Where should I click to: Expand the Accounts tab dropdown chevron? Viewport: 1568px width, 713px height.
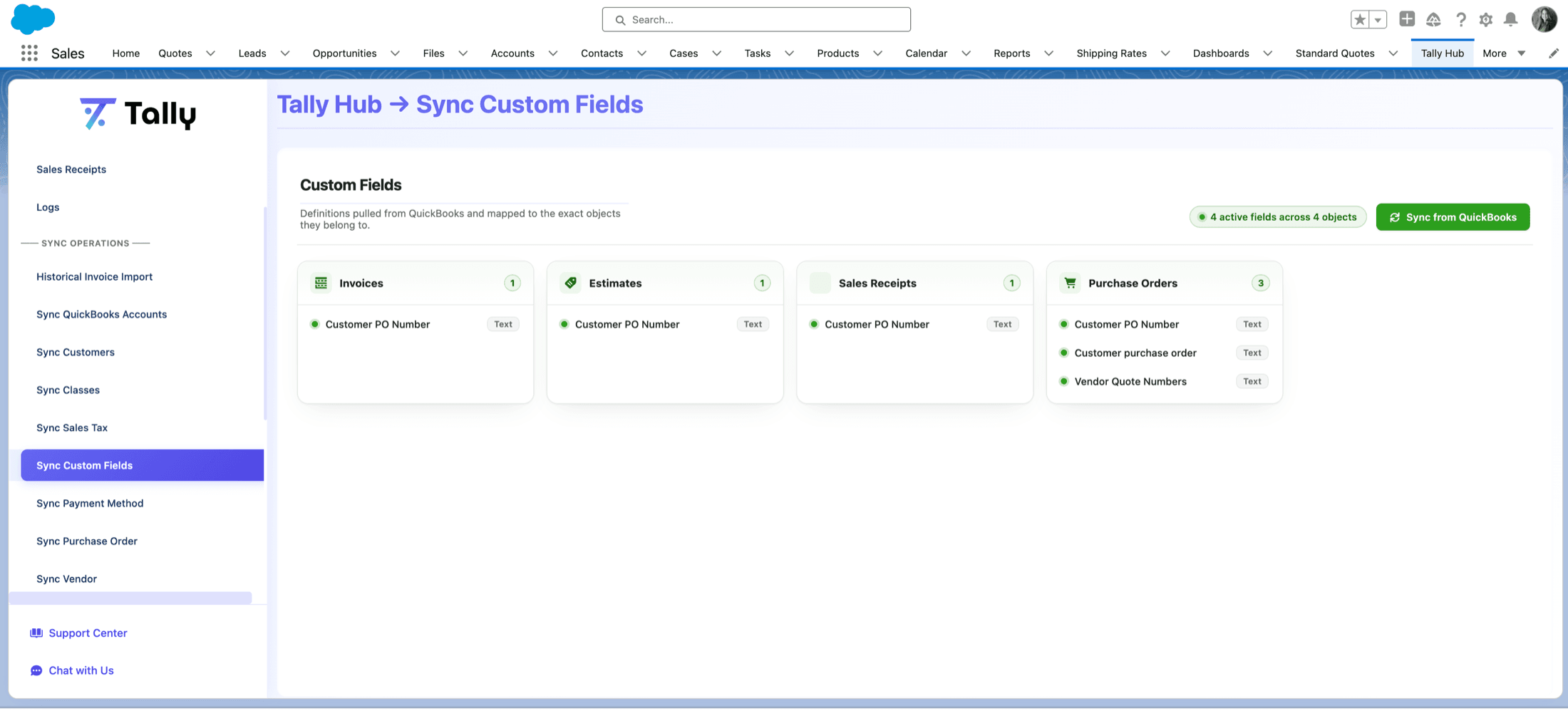[553, 53]
